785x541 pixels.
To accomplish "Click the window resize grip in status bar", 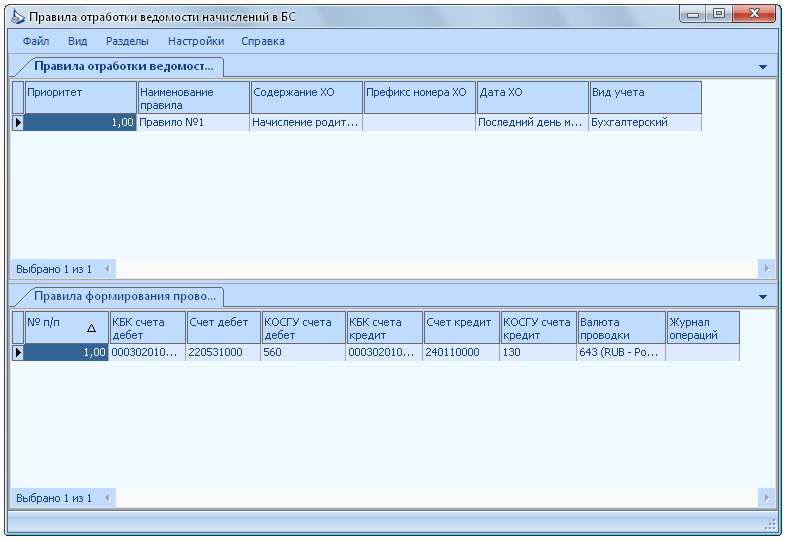I will point(770,524).
